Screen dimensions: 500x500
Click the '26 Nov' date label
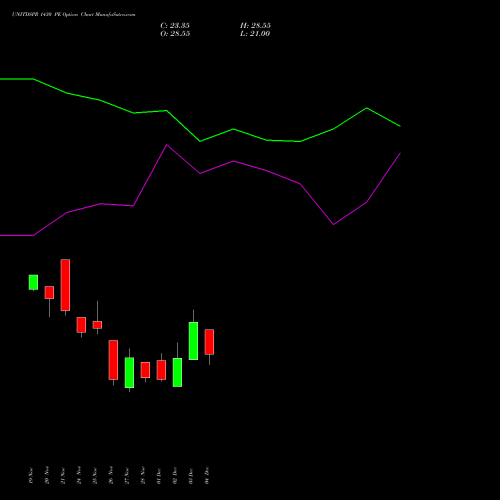point(111,475)
